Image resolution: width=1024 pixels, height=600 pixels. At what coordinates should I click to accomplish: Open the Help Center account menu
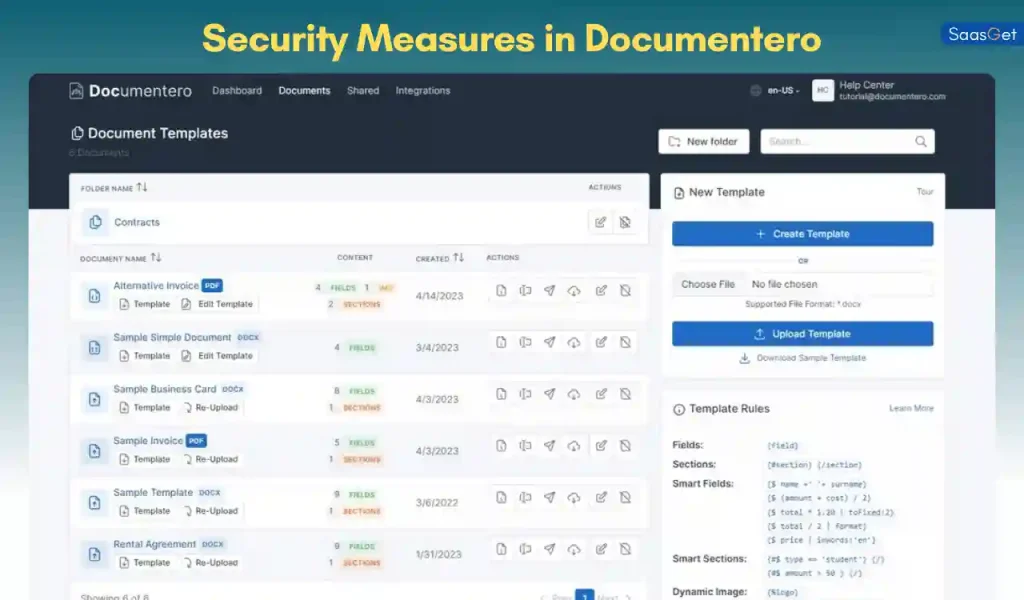[x=879, y=91]
